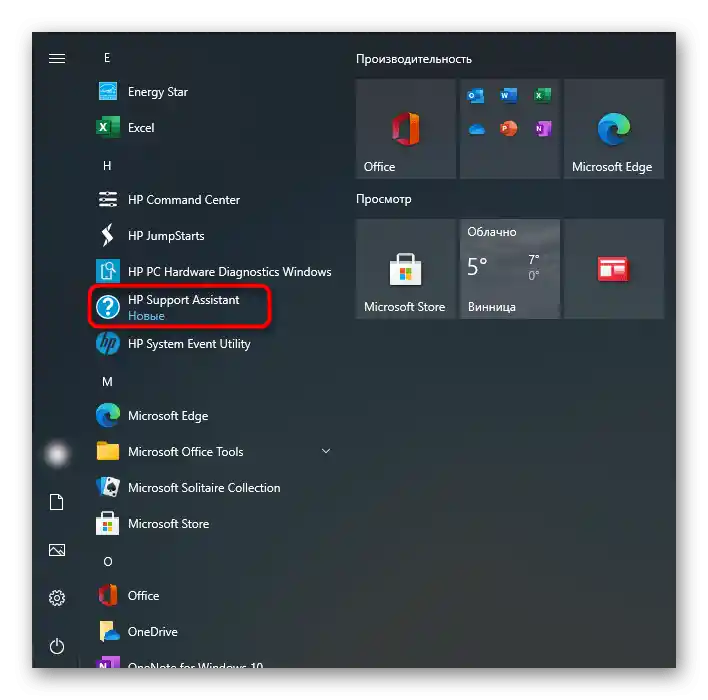
Task: Expand Microsoft Office Tools chevron
Action: click(x=326, y=451)
